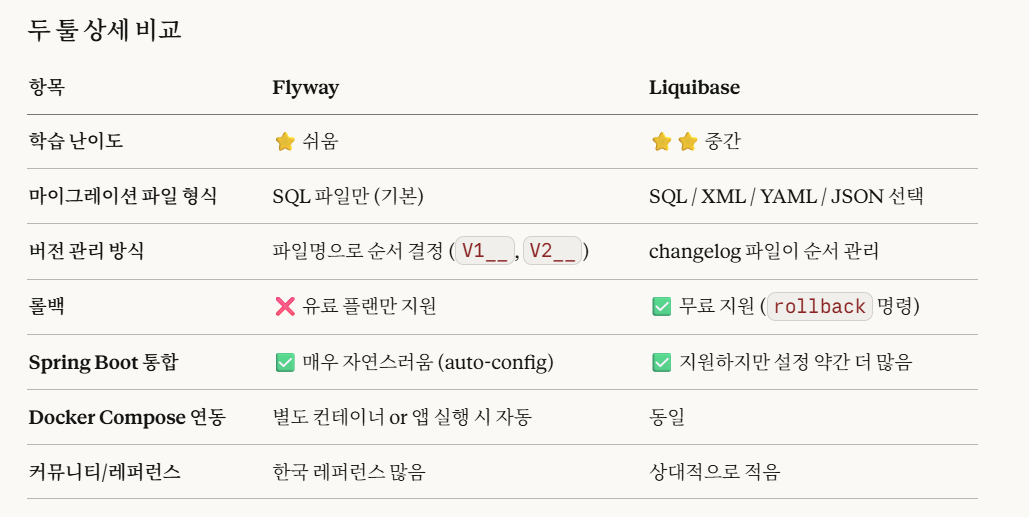Click the red X icon in 롤백 row

coord(285,307)
